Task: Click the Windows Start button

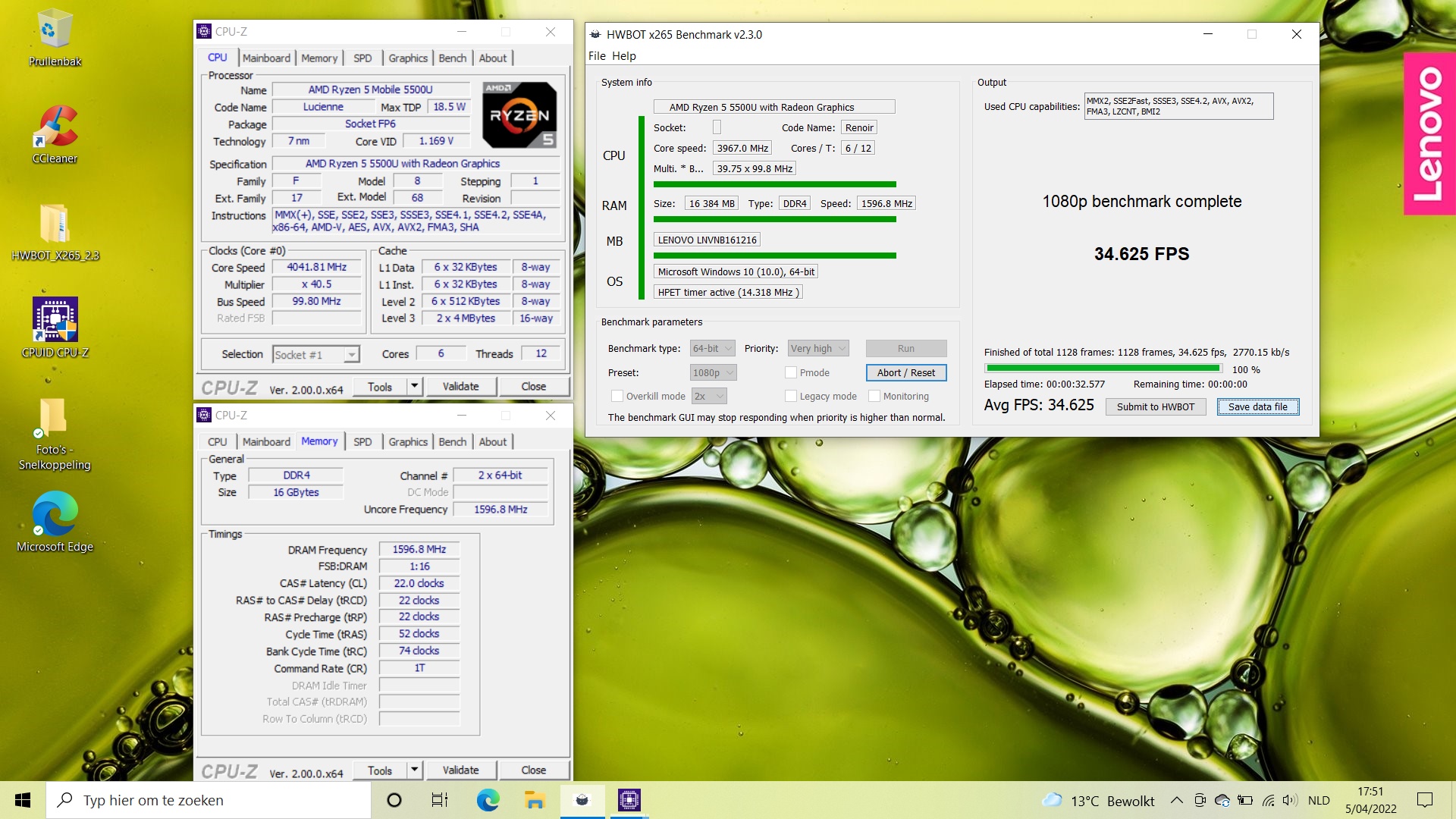Action: [x=23, y=800]
